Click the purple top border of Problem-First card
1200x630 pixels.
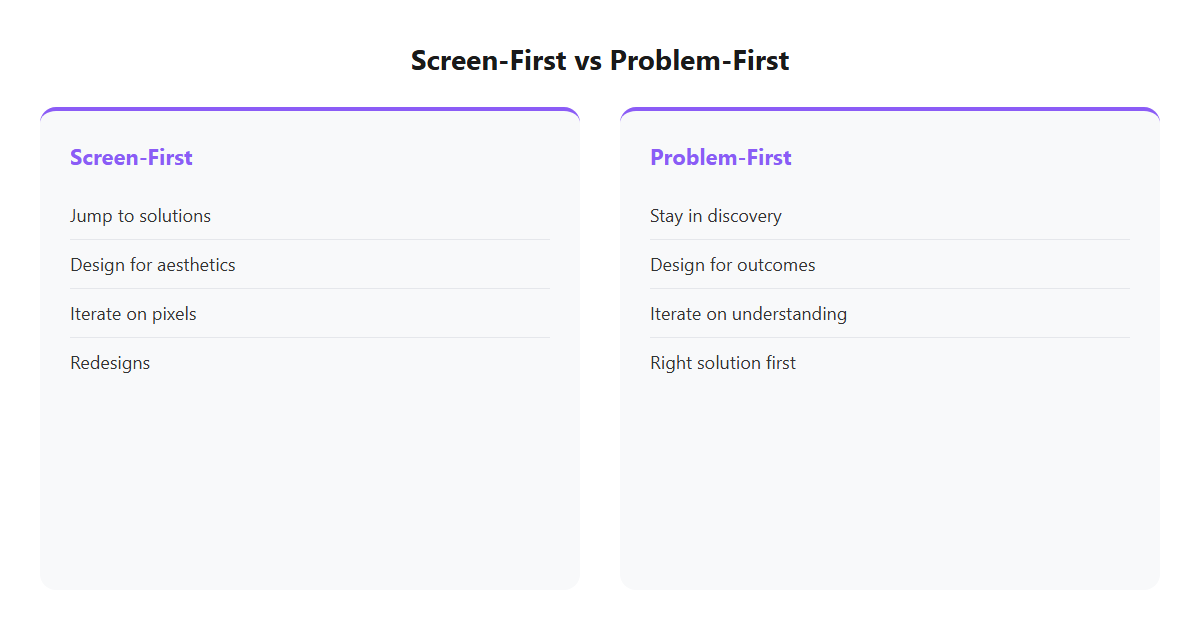pyautogui.click(x=890, y=109)
